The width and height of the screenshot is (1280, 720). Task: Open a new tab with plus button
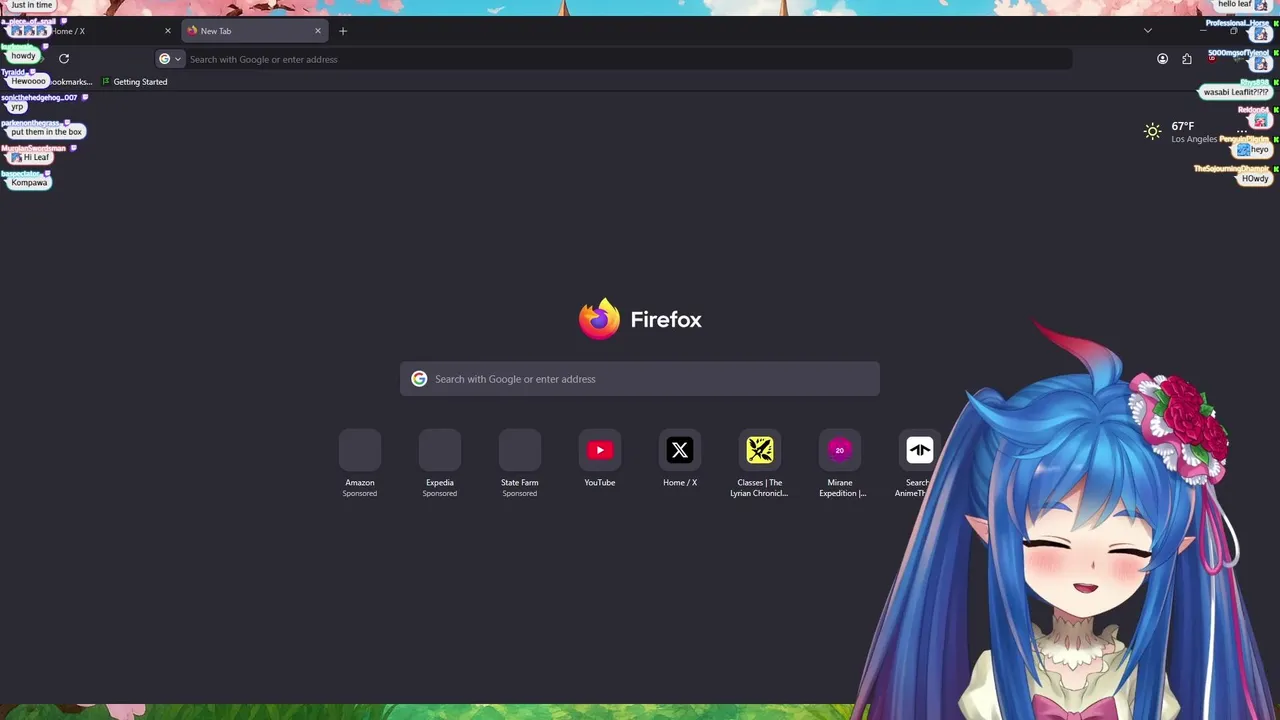(x=343, y=31)
